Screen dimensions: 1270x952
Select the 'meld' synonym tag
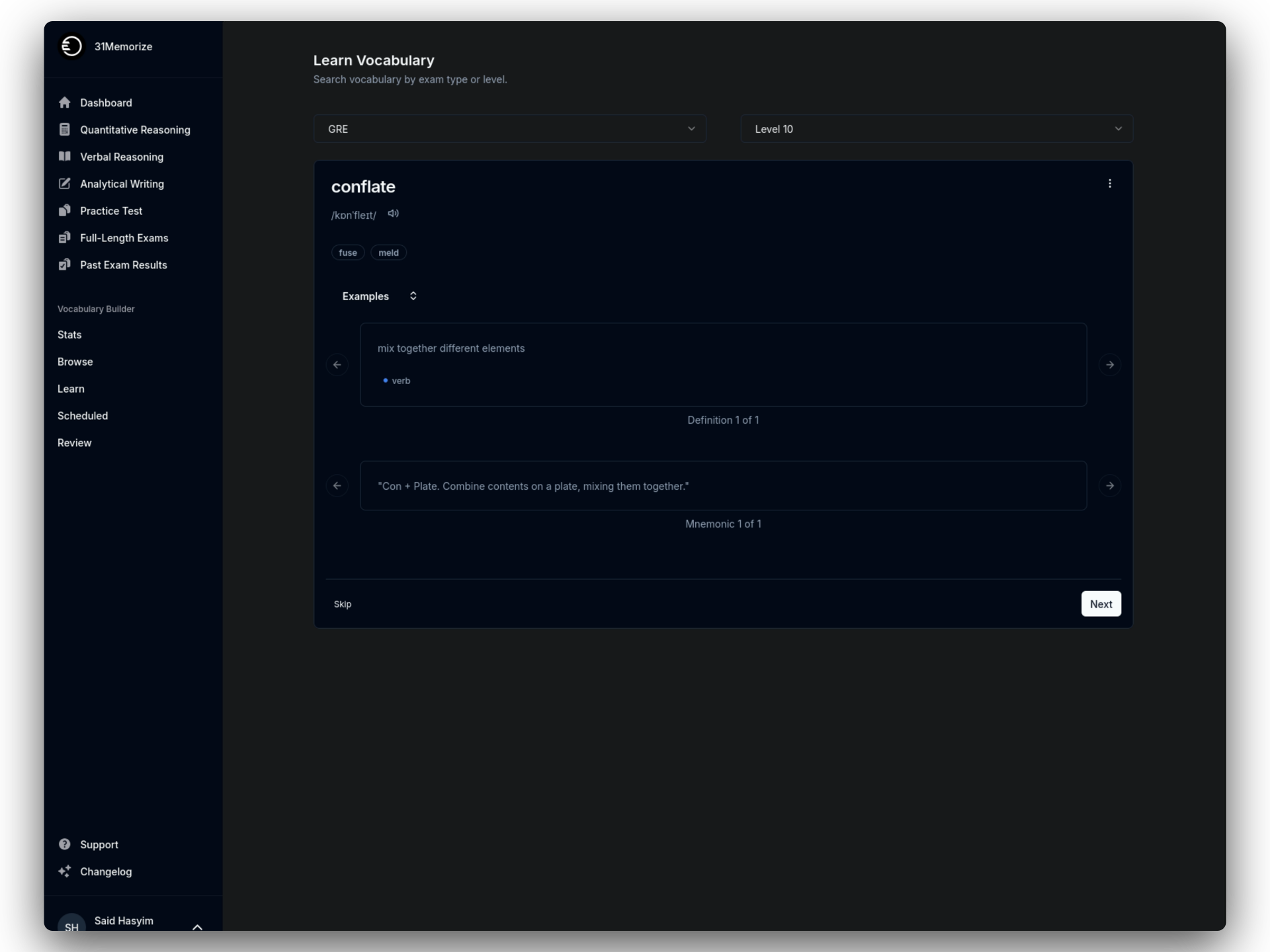click(x=388, y=253)
